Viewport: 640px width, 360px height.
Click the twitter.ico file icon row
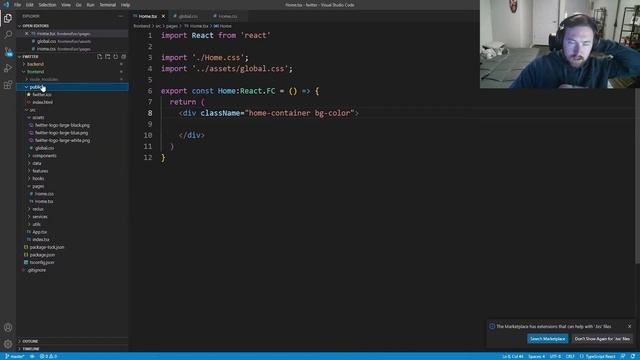(x=72, y=95)
